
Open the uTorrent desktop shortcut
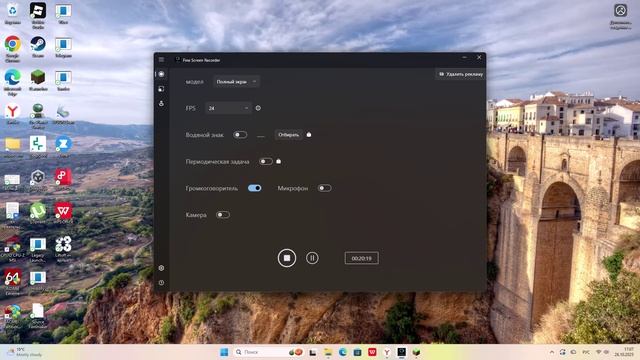[x=38, y=213]
